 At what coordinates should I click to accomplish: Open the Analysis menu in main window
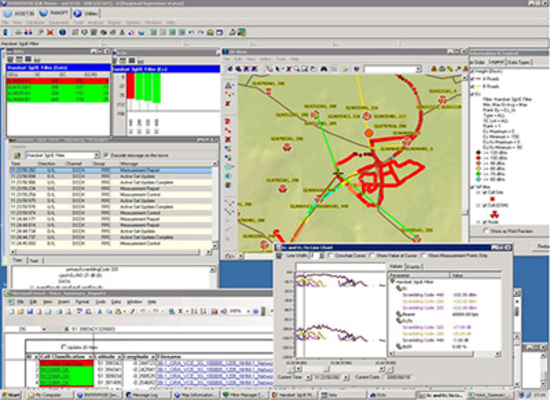[x=95, y=22]
